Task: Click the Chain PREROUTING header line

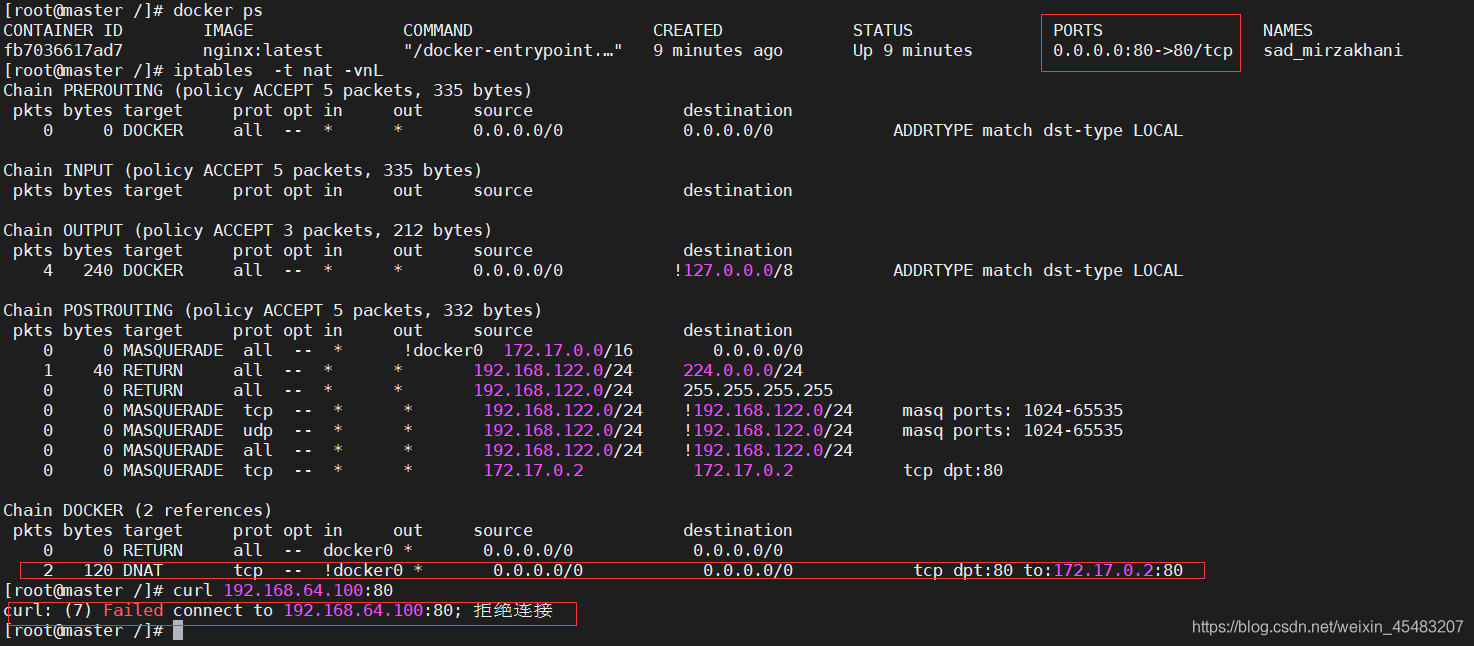Action: pyautogui.click(x=267, y=90)
